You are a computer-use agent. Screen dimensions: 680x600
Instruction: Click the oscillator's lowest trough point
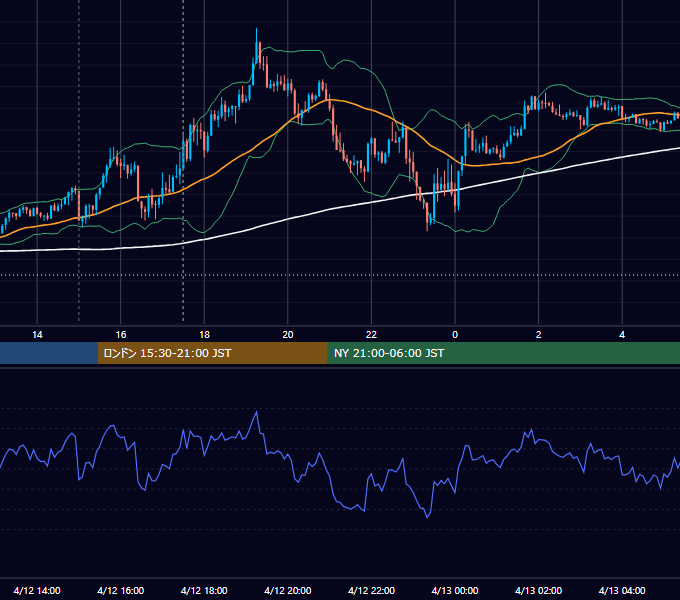click(427, 517)
